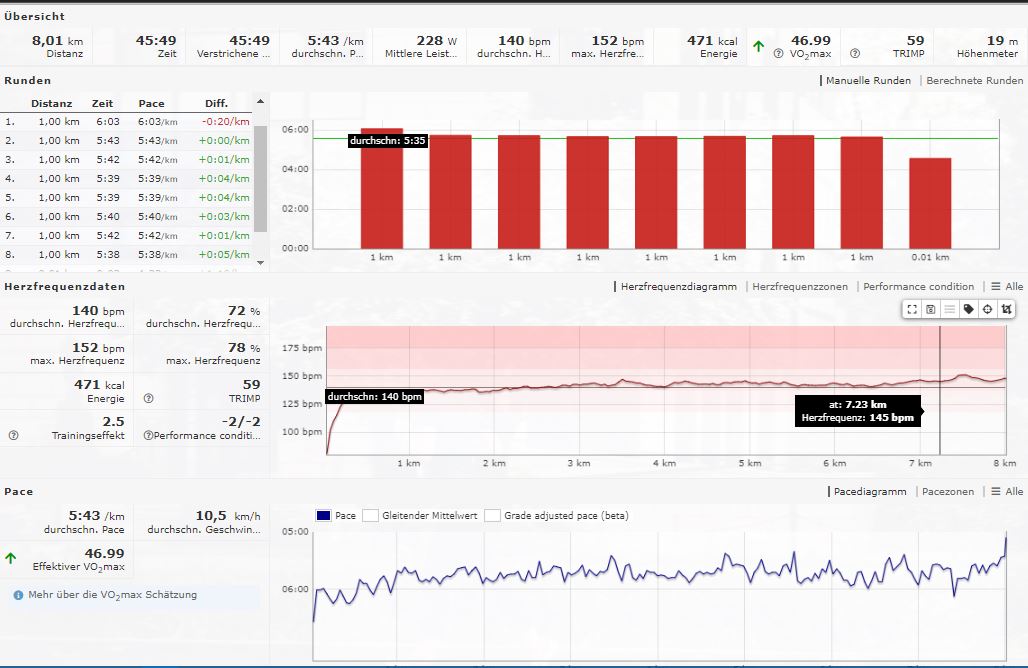
Task: Open the Alle menu in Pace section
Action: coord(1007,492)
